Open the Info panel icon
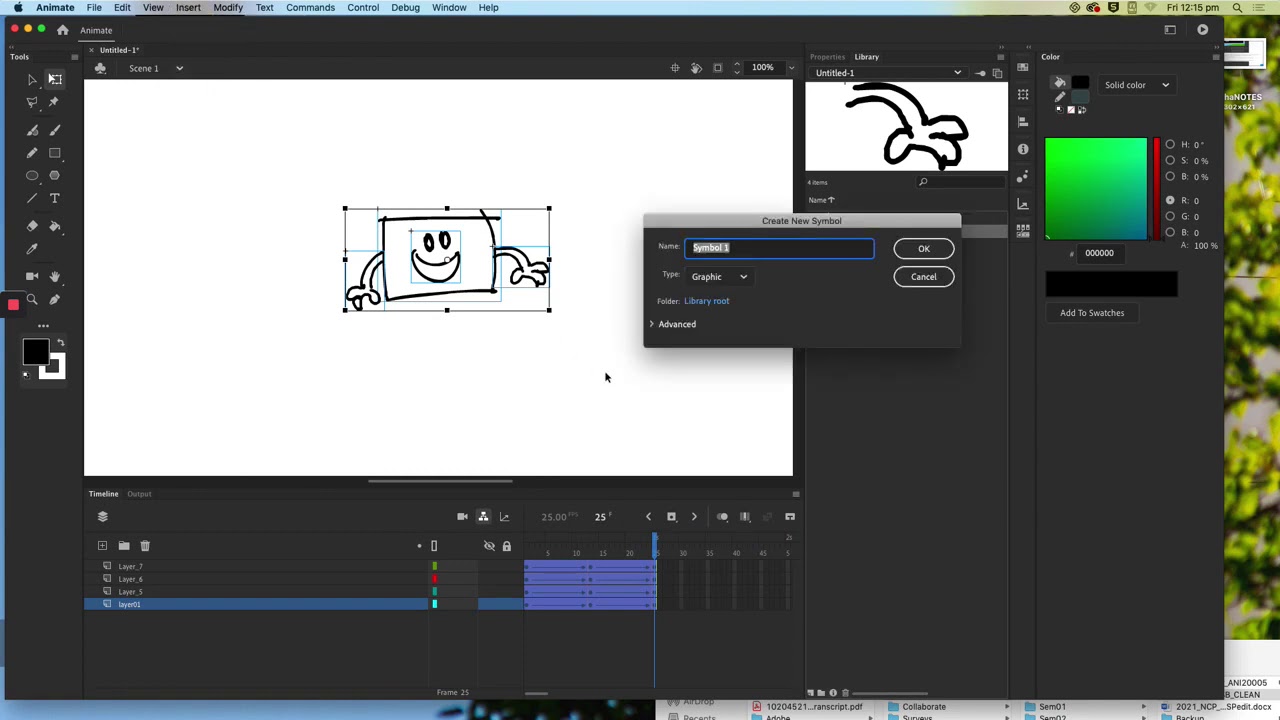The image size is (1280, 720). coord(1023,149)
